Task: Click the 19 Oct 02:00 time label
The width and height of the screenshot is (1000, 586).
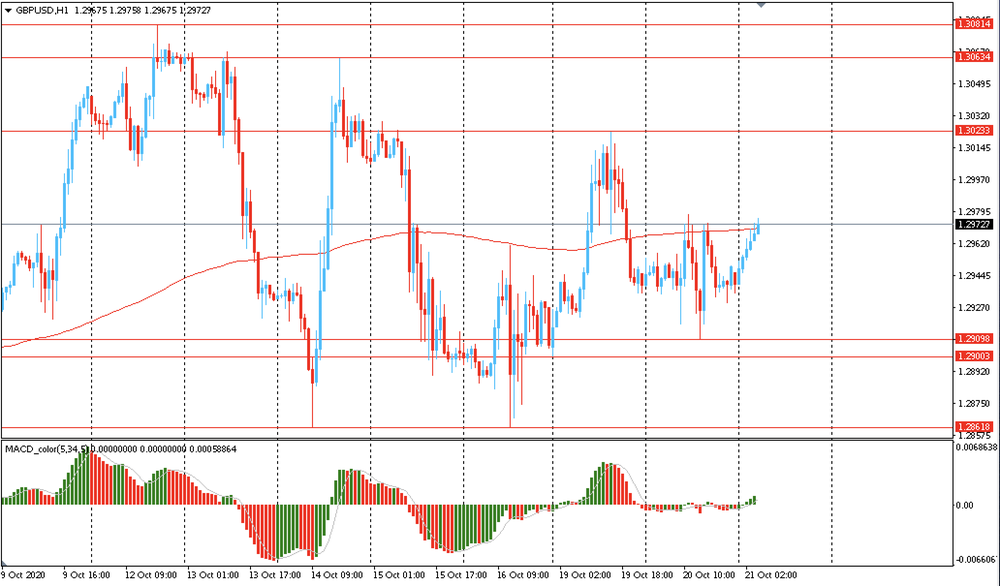Action: pyautogui.click(x=584, y=575)
